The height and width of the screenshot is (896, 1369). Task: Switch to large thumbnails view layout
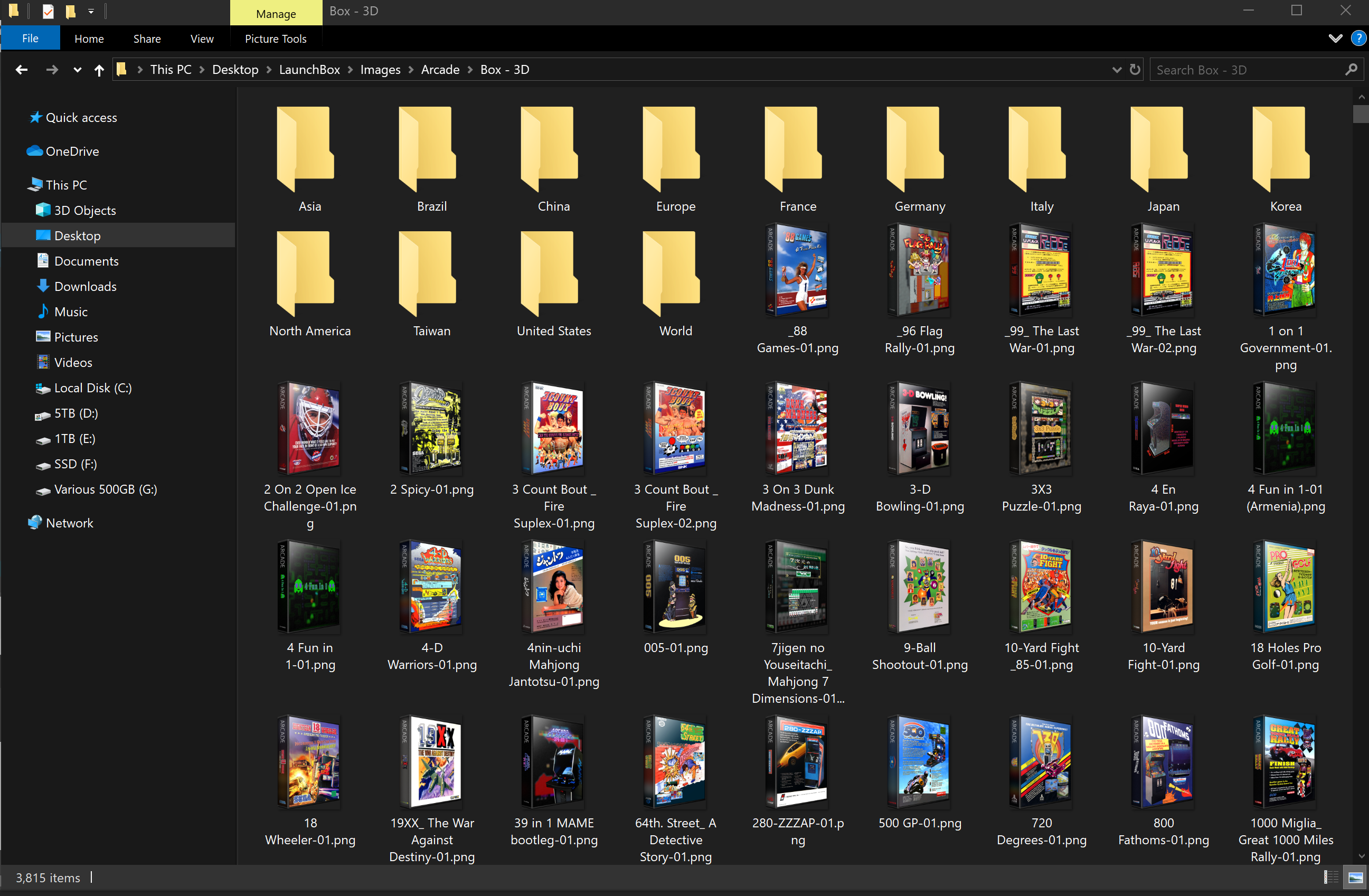[1355, 877]
